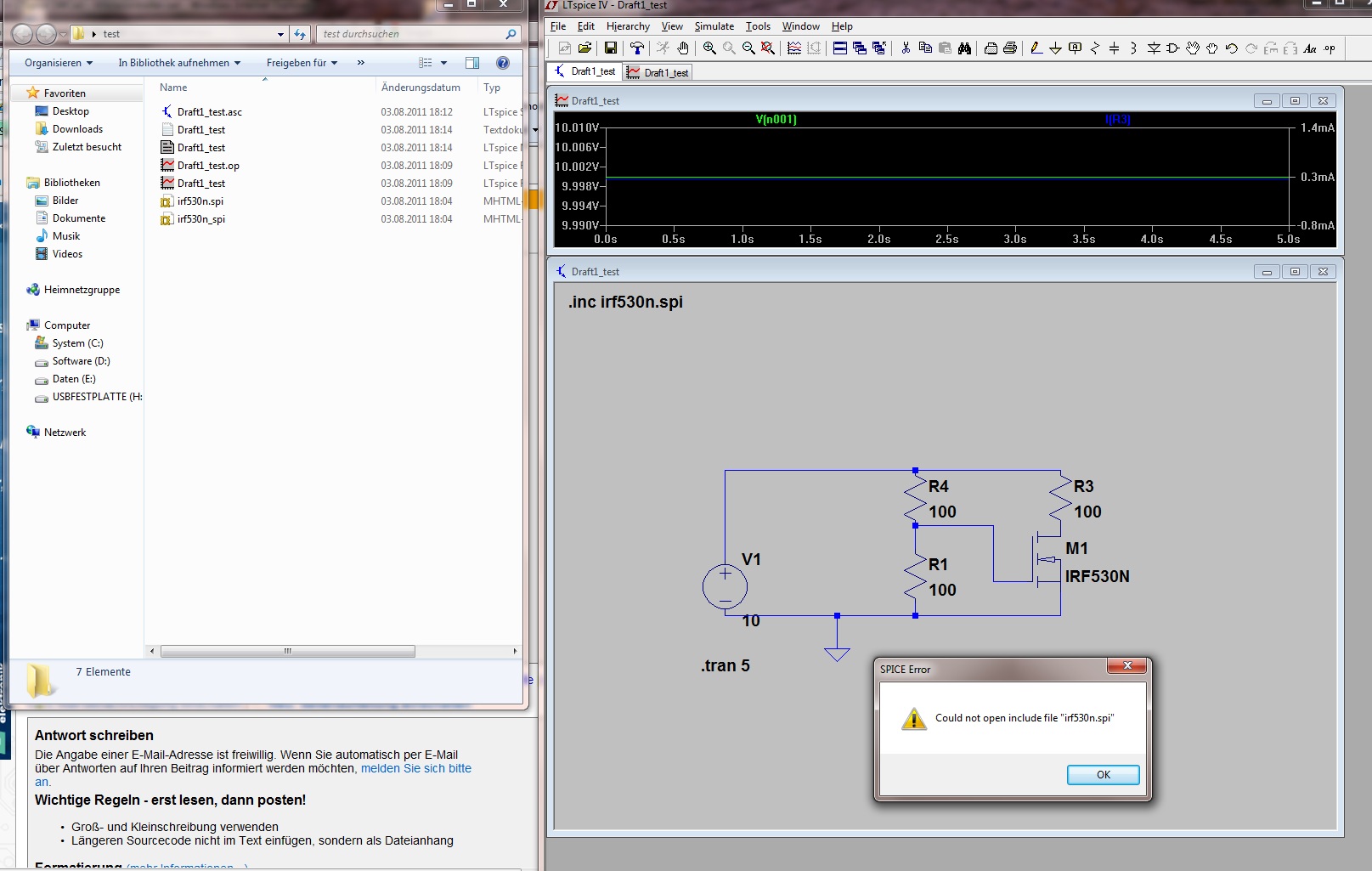
Task: Click the horizontal scrollbar in Explorer file list
Action: 288,651
